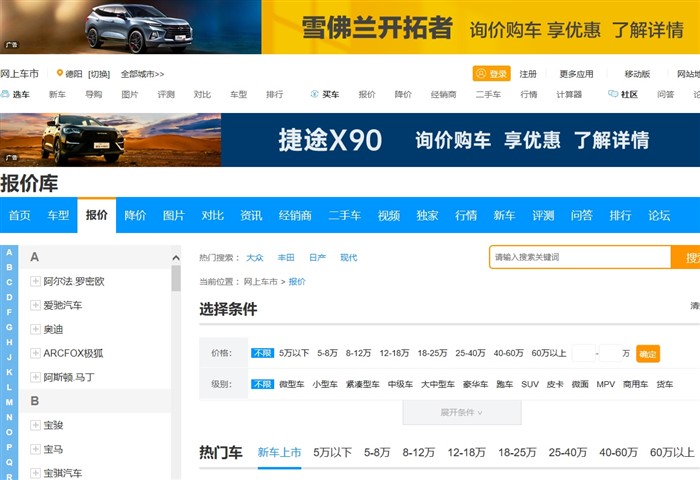Click hot search link 丰田

click(x=286, y=257)
